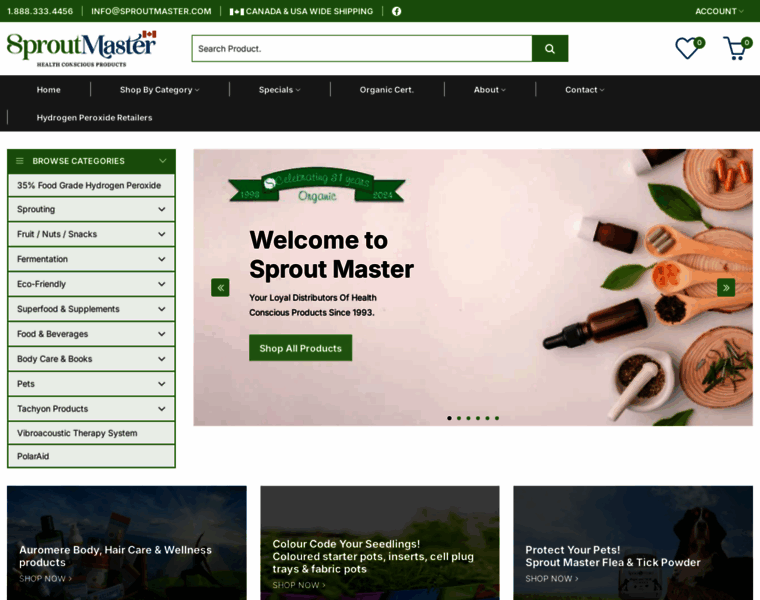Image resolution: width=760 pixels, height=600 pixels.
Task: Open the Contact menu
Action: point(585,90)
